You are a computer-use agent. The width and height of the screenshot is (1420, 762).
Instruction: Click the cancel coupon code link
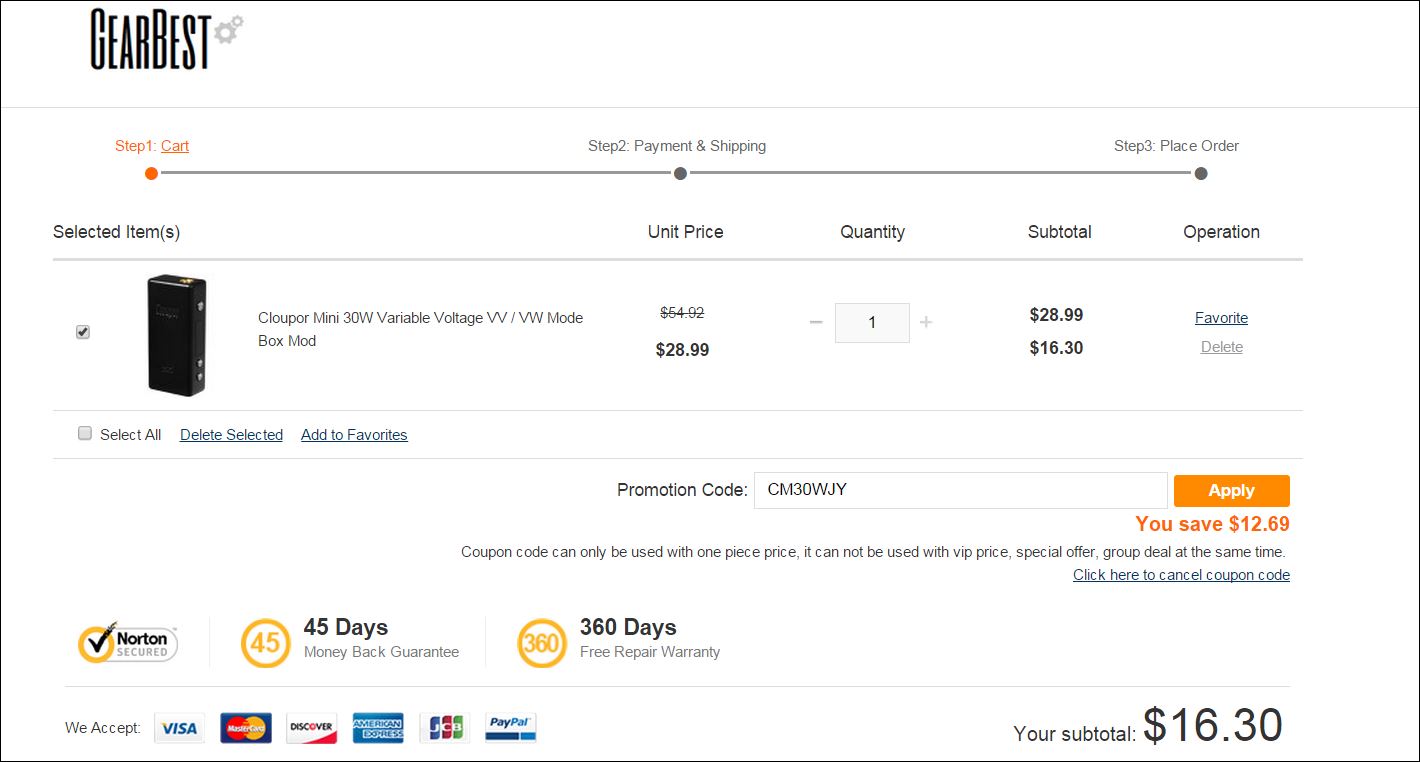point(1181,575)
